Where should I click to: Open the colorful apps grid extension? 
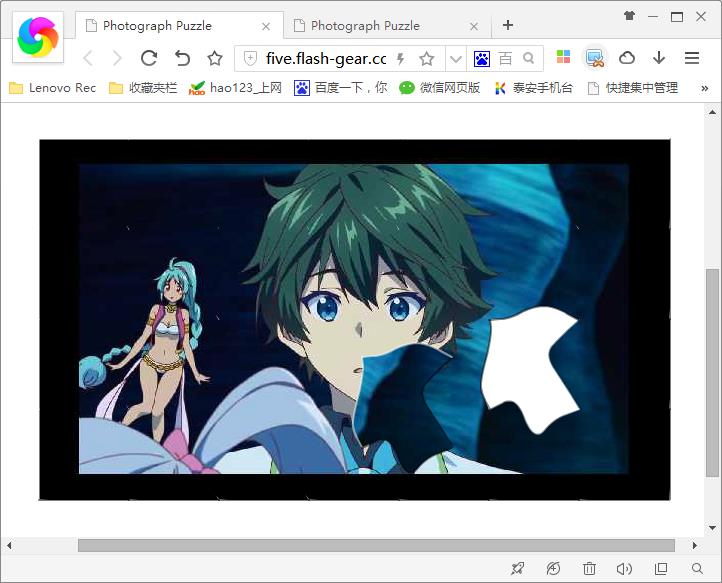(x=563, y=57)
